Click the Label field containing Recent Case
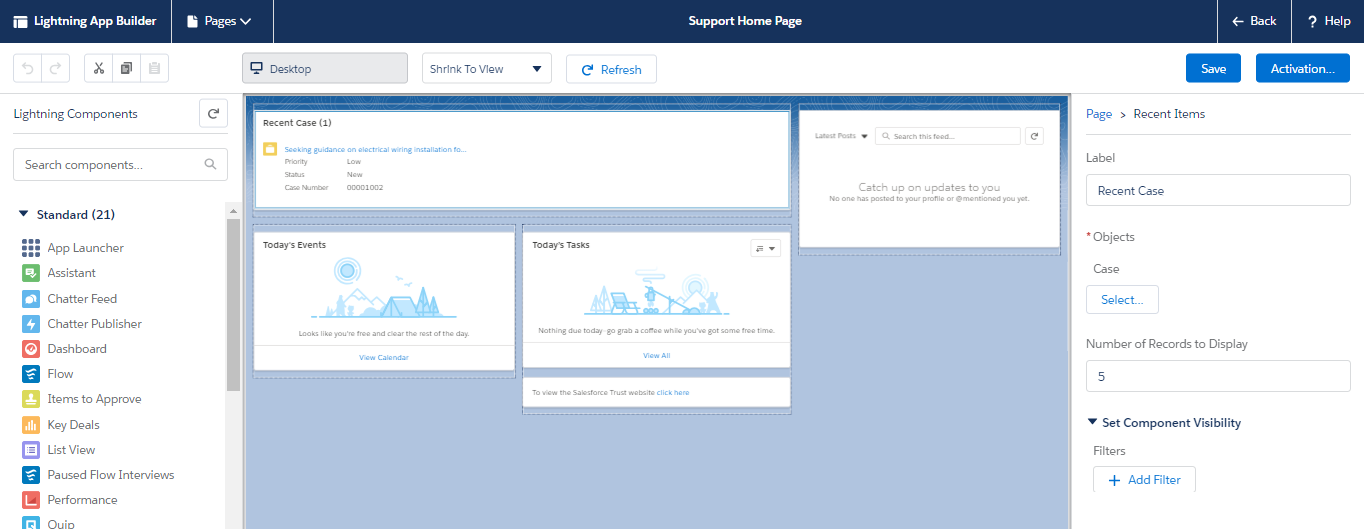 [x=1218, y=190]
